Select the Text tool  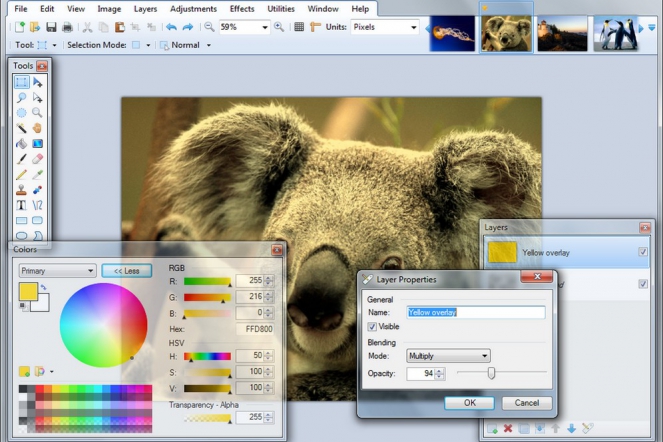(x=22, y=205)
